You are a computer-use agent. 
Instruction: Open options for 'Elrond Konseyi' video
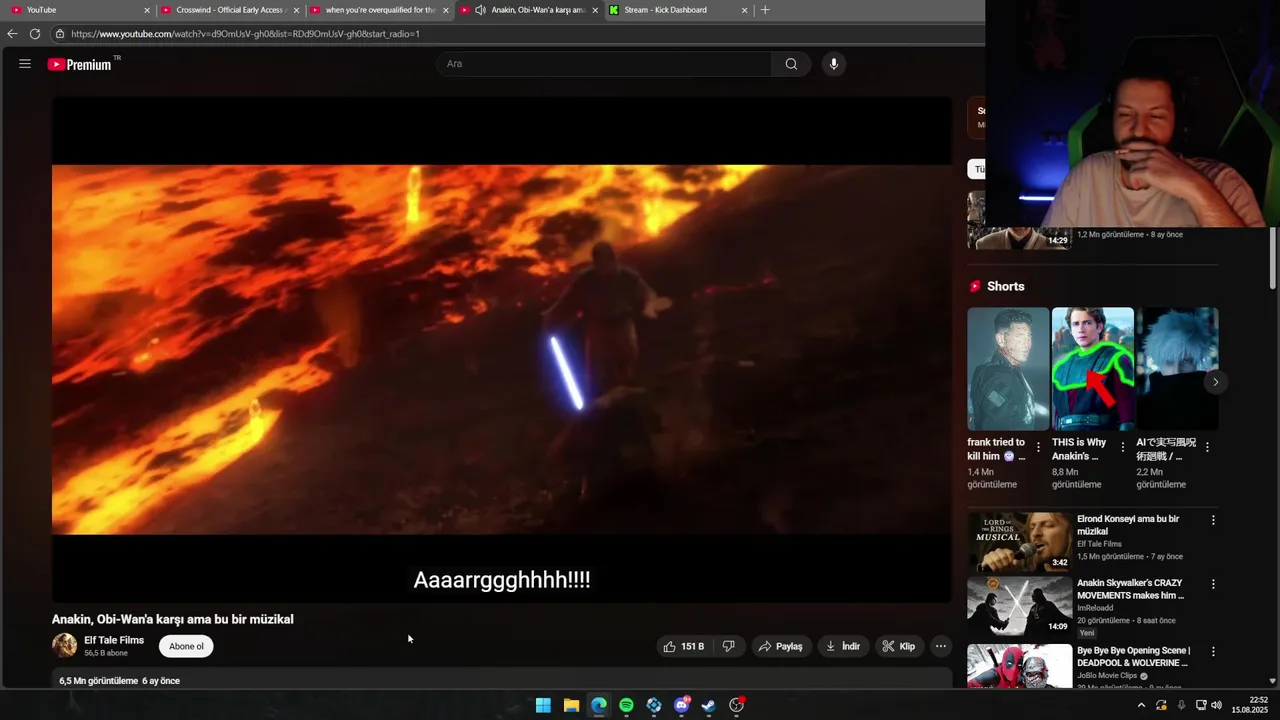pyautogui.click(x=1213, y=520)
